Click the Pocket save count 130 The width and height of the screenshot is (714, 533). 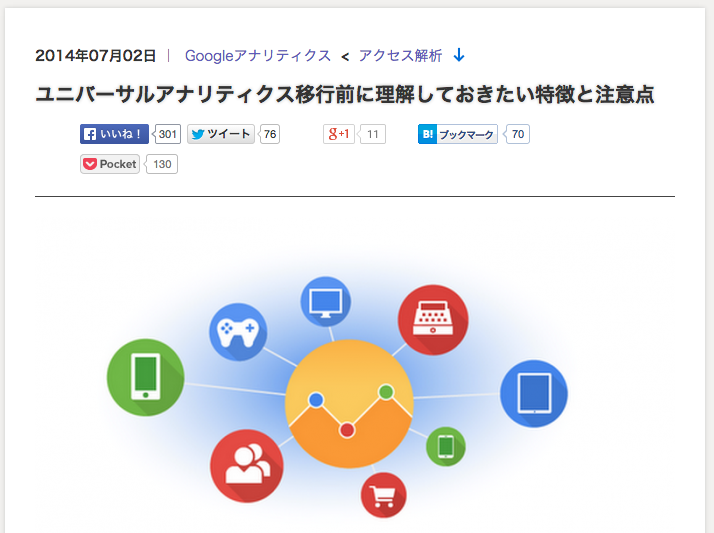click(x=162, y=164)
